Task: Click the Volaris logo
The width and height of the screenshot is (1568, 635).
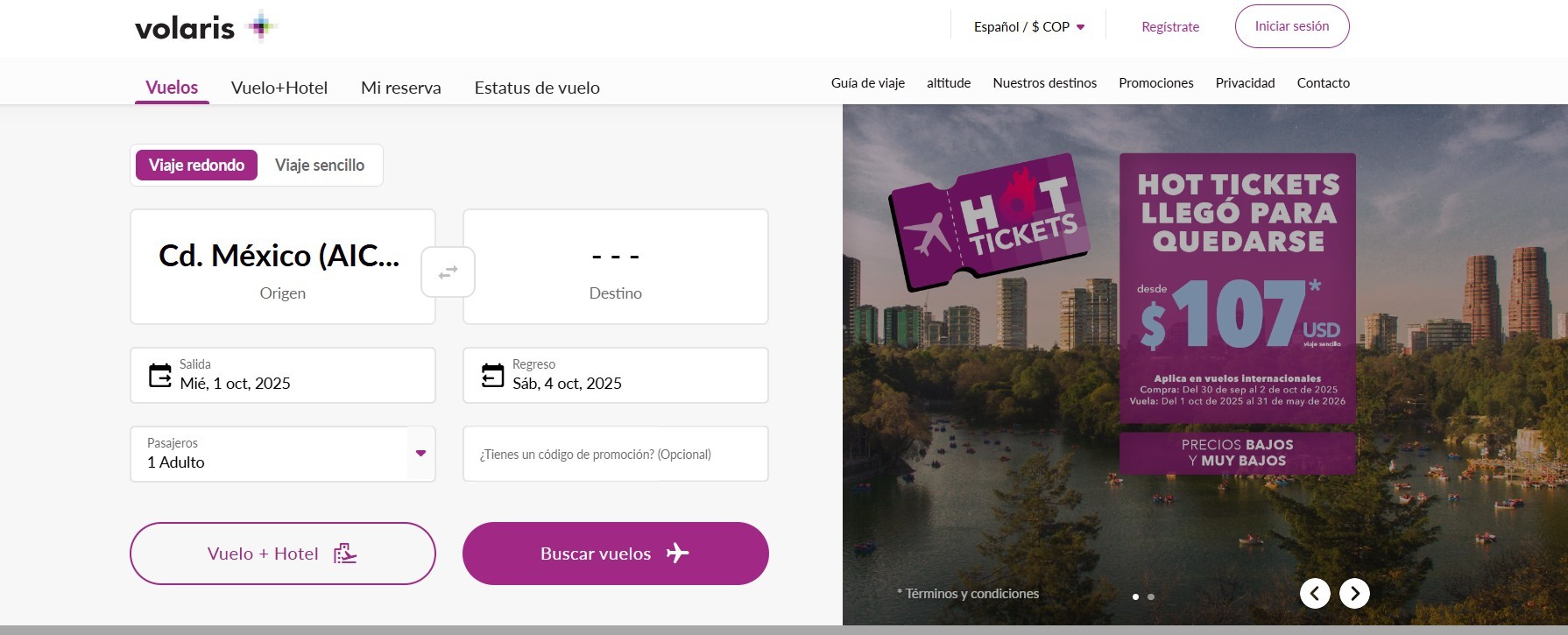Action: point(205,27)
